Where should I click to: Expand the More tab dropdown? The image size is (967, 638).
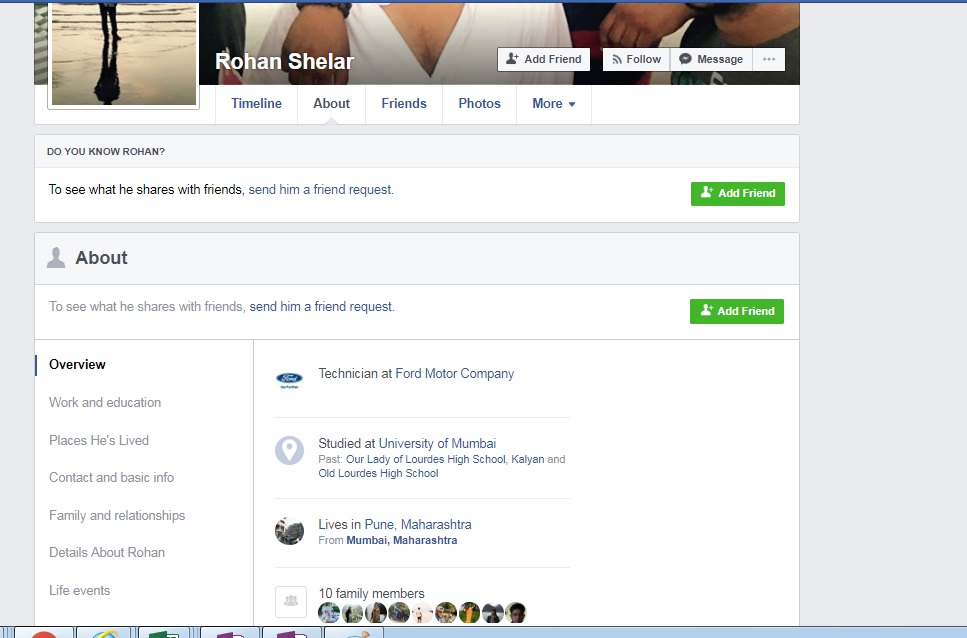click(x=554, y=104)
